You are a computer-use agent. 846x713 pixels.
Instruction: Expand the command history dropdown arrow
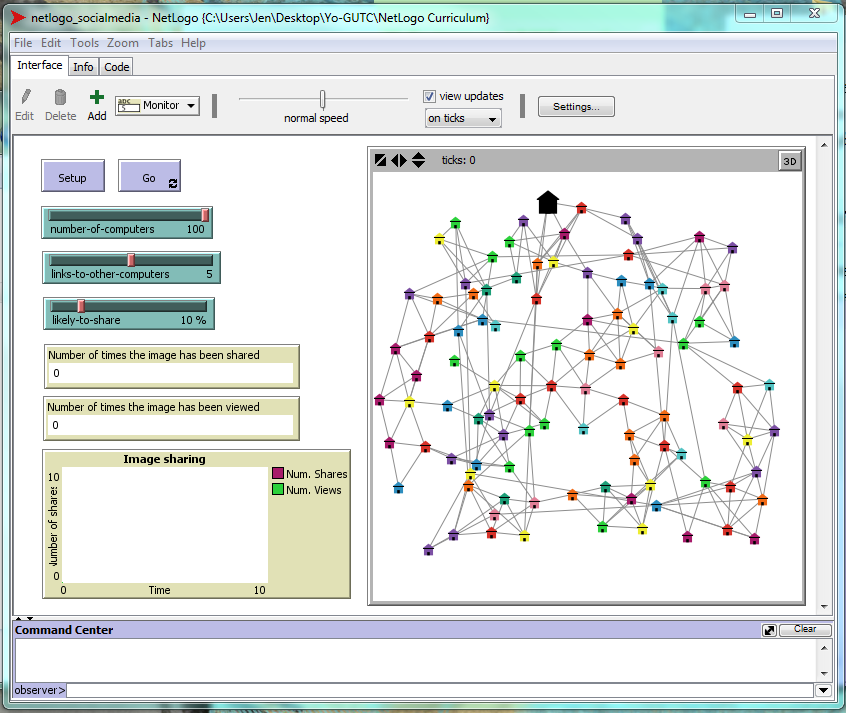[822, 690]
